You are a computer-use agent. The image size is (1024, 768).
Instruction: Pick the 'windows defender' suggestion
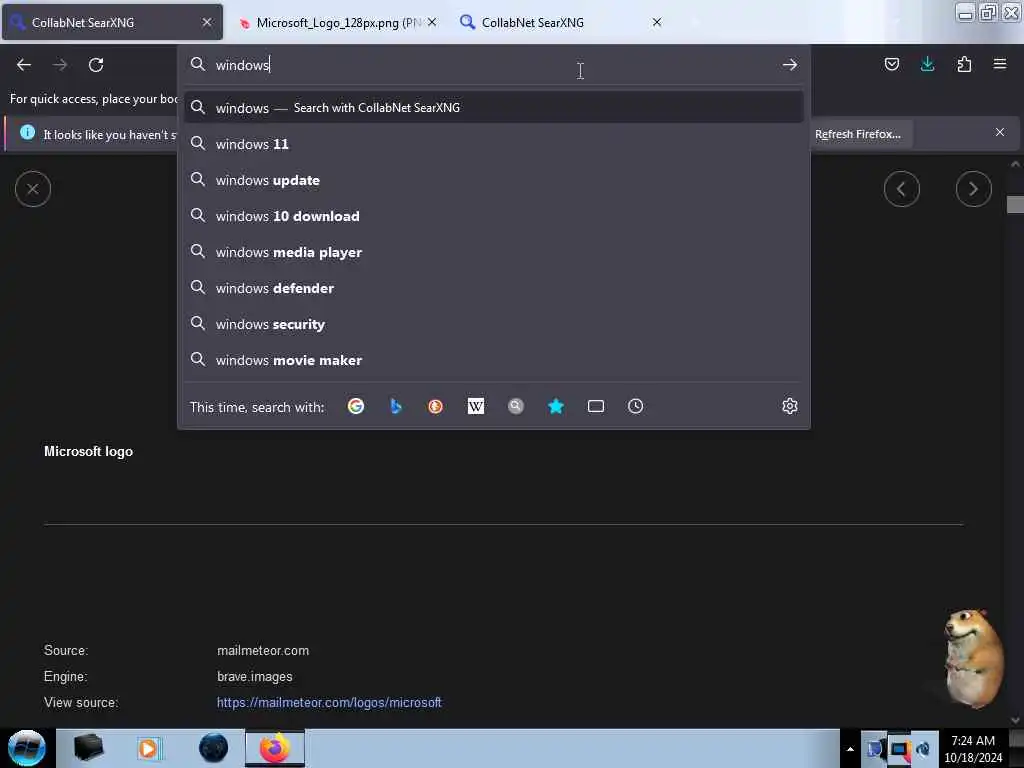[494, 288]
